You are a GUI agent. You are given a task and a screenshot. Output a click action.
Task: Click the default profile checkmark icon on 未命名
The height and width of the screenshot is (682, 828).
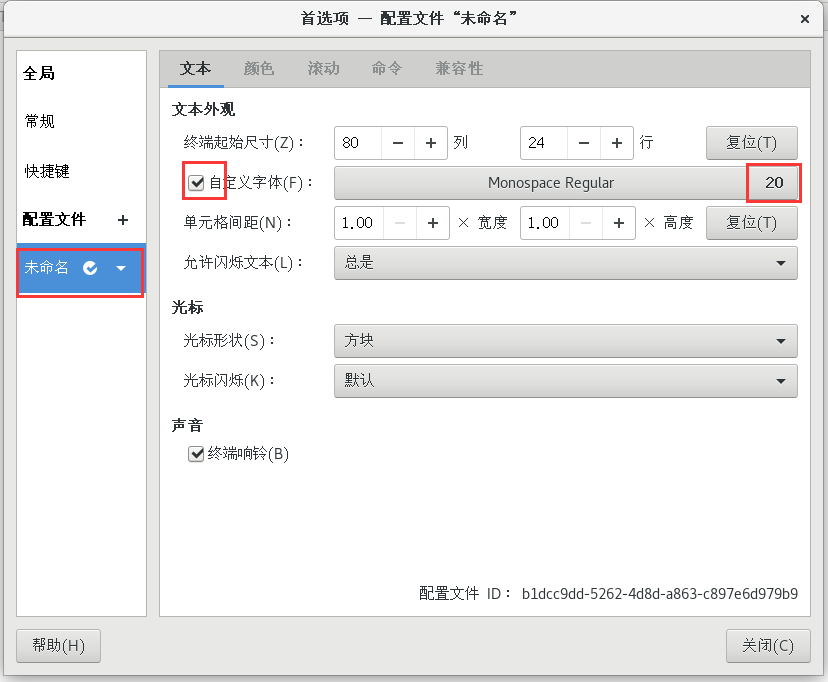(90, 268)
